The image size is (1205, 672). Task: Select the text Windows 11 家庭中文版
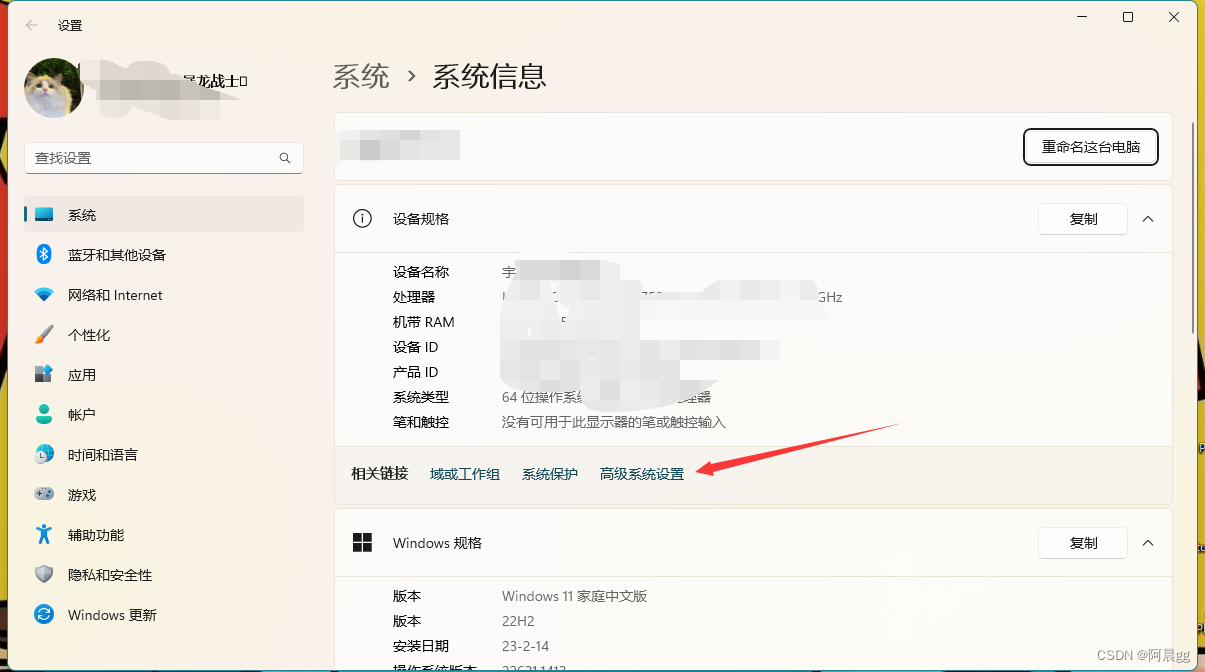575,596
